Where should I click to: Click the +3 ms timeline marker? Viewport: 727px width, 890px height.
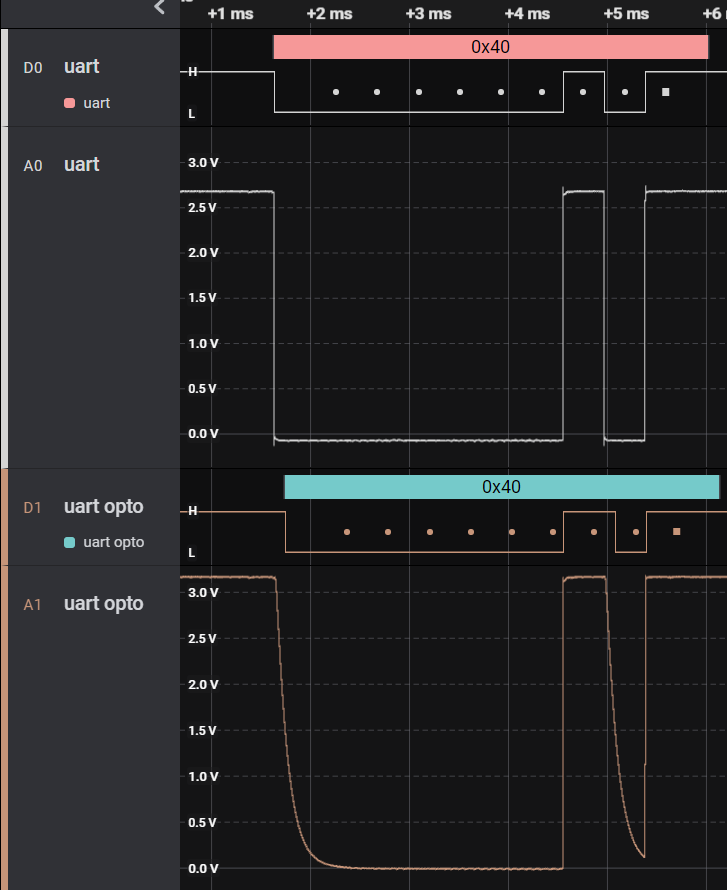pyautogui.click(x=428, y=14)
